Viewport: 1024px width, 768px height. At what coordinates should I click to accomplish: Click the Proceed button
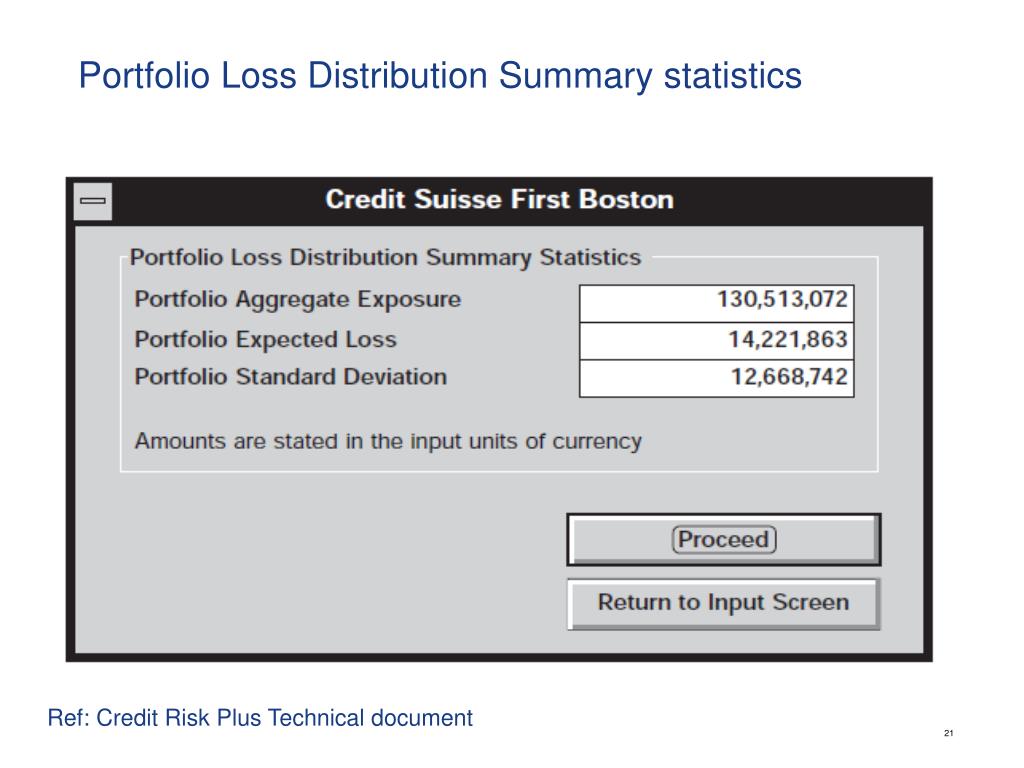click(x=724, y=540)
